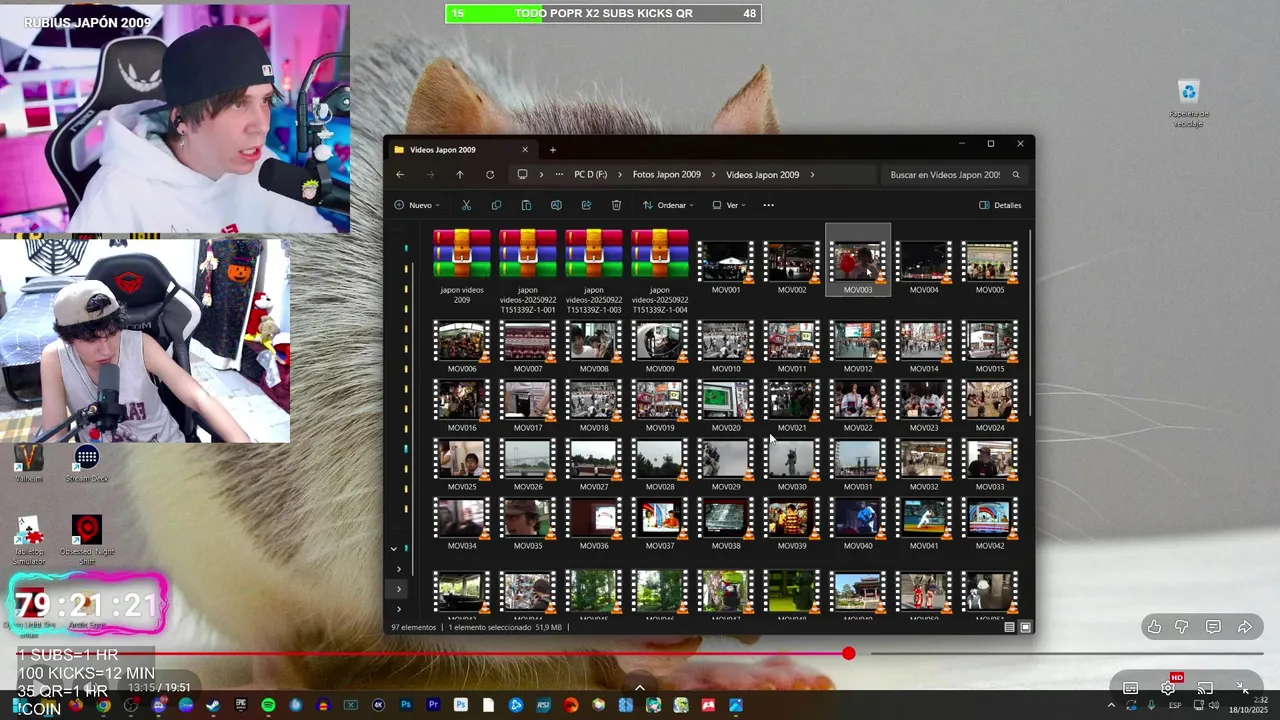This screenshot has height=720, width=1280.
Task: Select the MOV042 video file
Action: [990, 524]
